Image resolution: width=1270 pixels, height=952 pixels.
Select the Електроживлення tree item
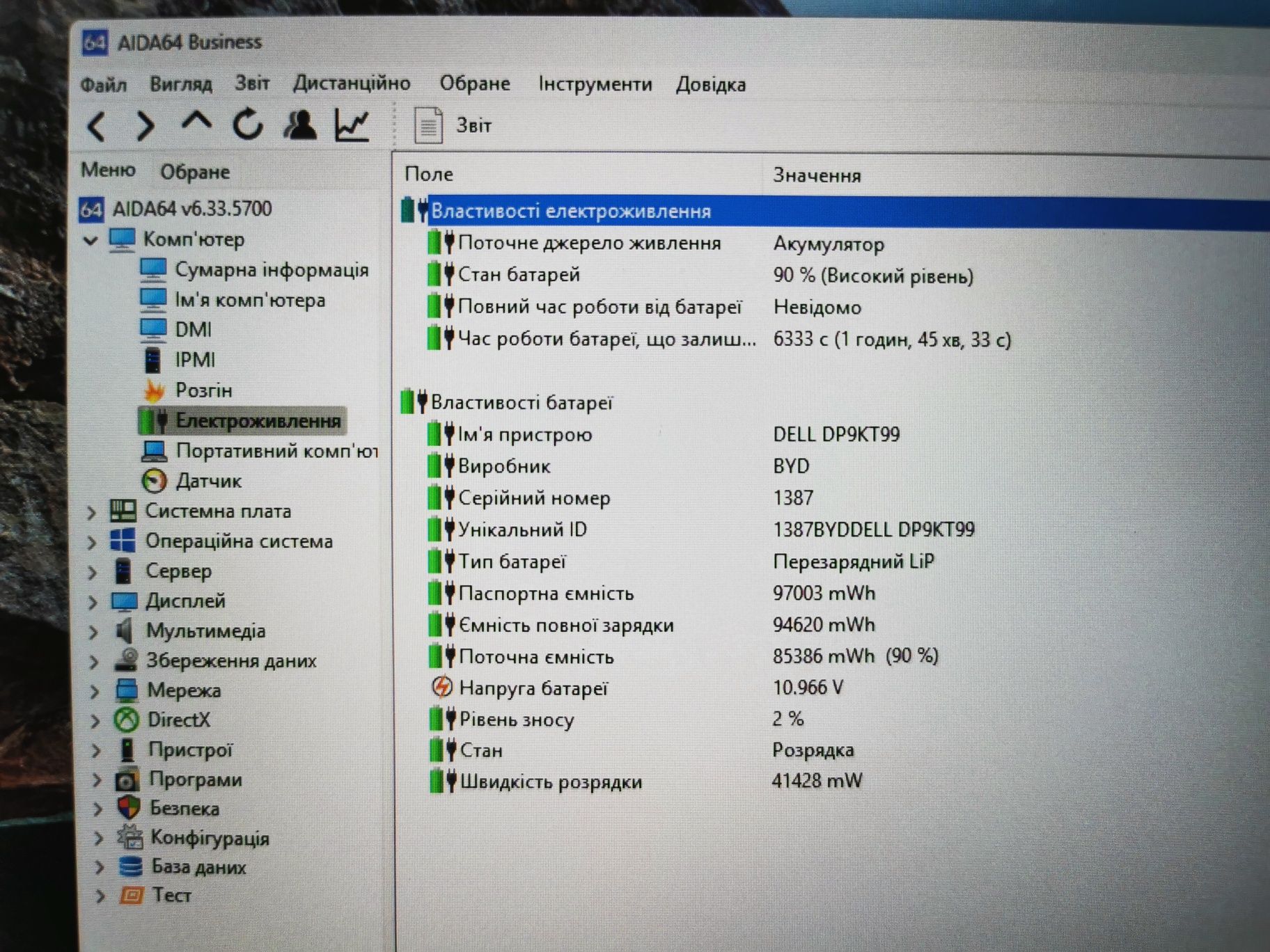[241, 420]
